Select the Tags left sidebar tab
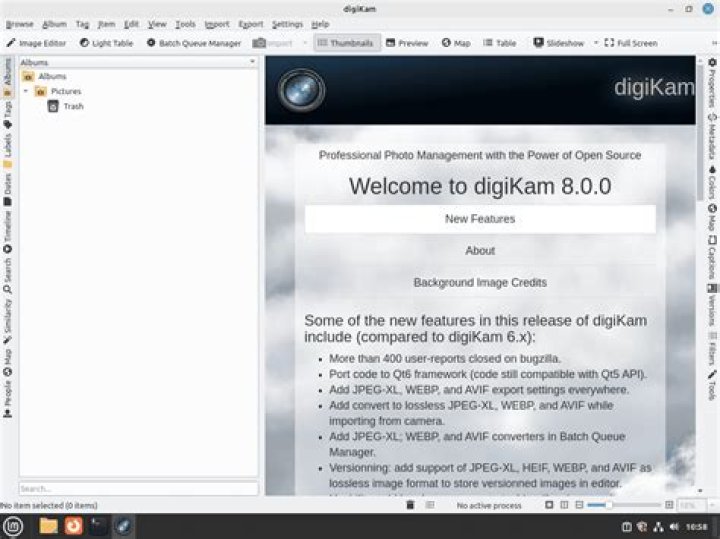720x539 pixels. 7,115
